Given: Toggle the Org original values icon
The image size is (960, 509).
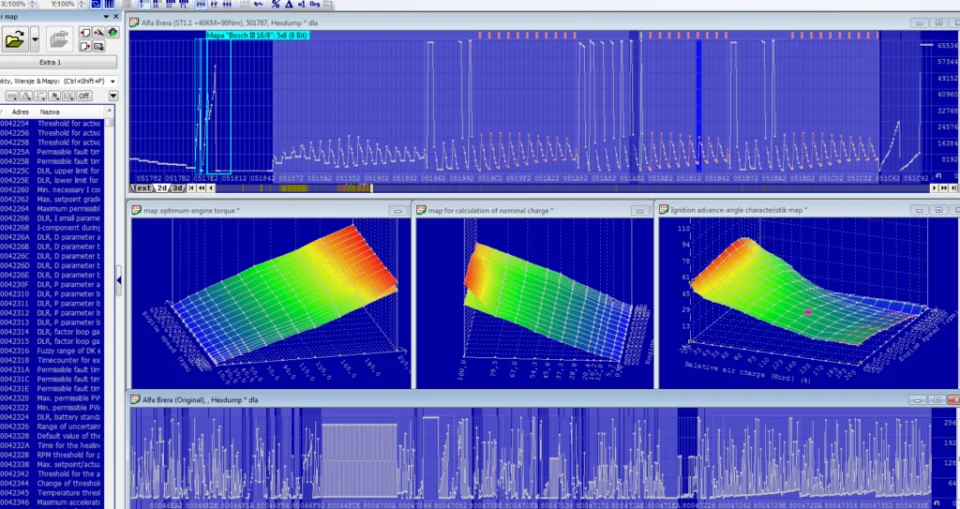Looking at the screenshot, I should coord(315,4).
